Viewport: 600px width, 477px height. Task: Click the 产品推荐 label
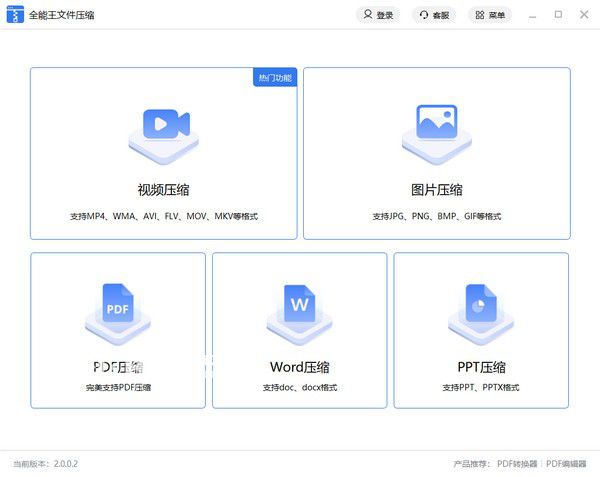coord(472,464)
